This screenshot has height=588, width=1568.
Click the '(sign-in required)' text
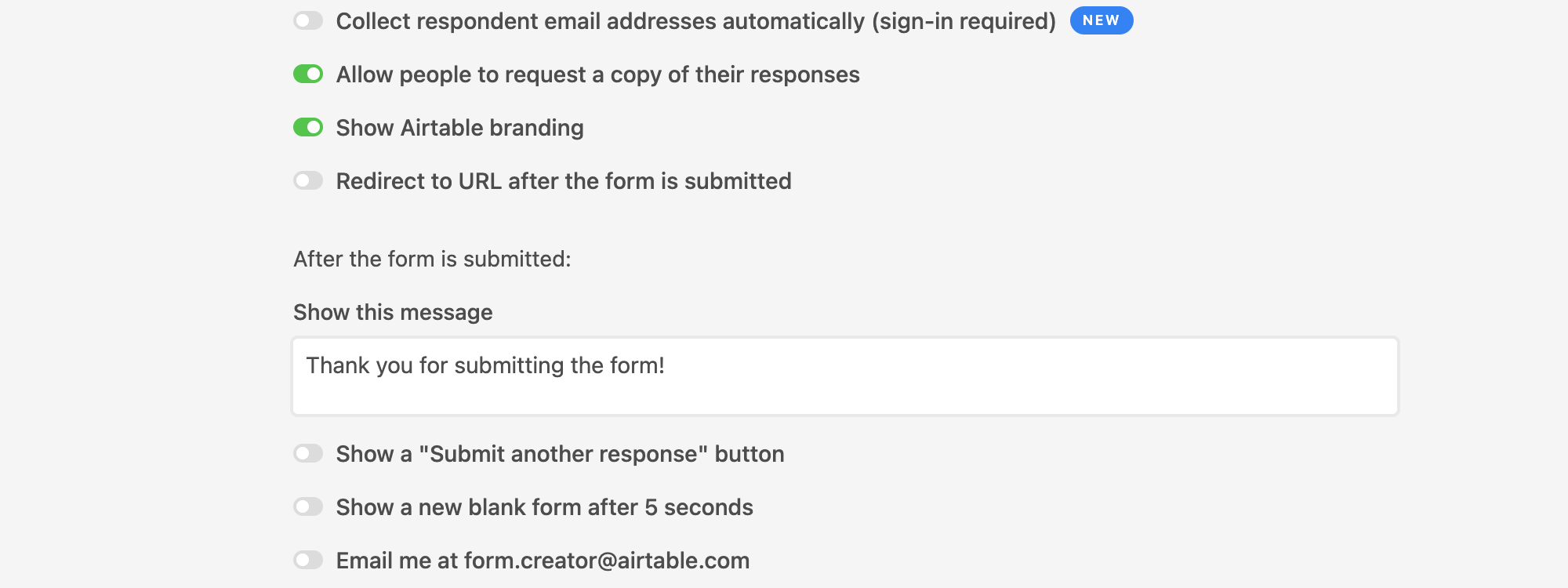[964, 21]
